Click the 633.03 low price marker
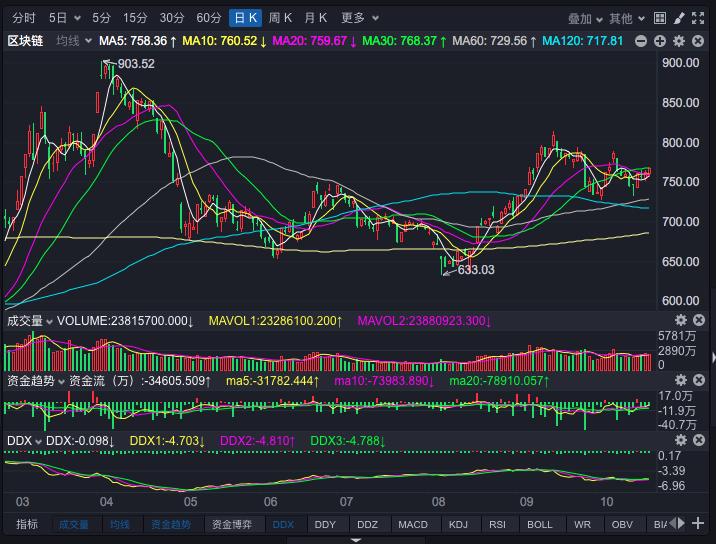716x544 pixels. 476,270
